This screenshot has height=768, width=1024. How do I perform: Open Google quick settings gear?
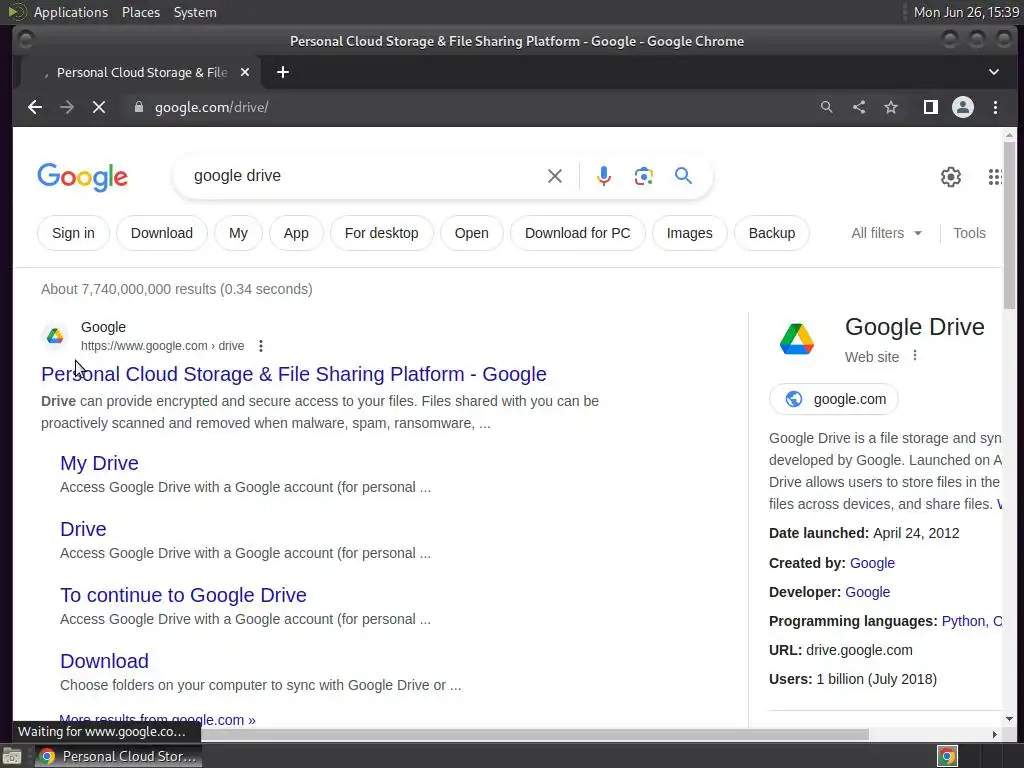pyautogui.click(x=951, y=176)
